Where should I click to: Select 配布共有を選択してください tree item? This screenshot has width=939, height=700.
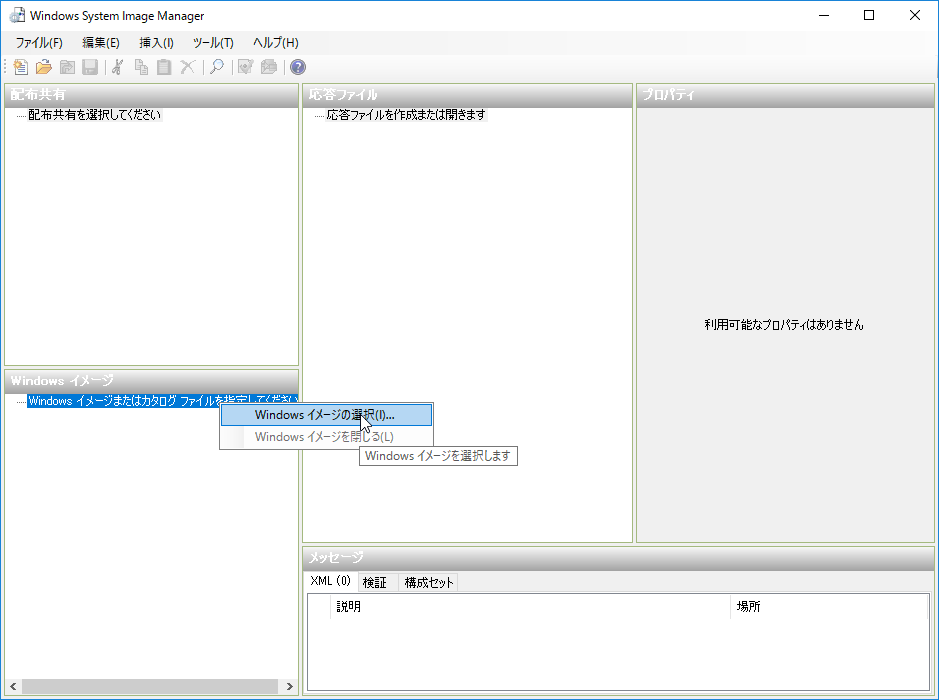click(95, 115)
